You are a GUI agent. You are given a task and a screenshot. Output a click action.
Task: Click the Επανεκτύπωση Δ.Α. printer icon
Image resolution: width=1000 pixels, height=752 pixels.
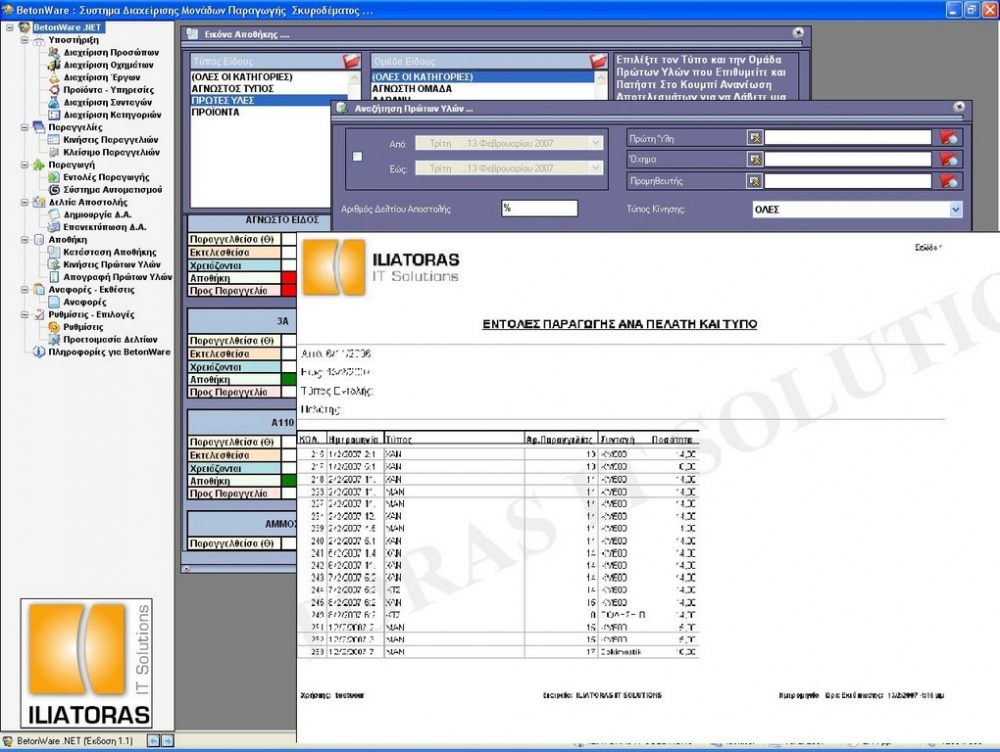coord(54,227)
